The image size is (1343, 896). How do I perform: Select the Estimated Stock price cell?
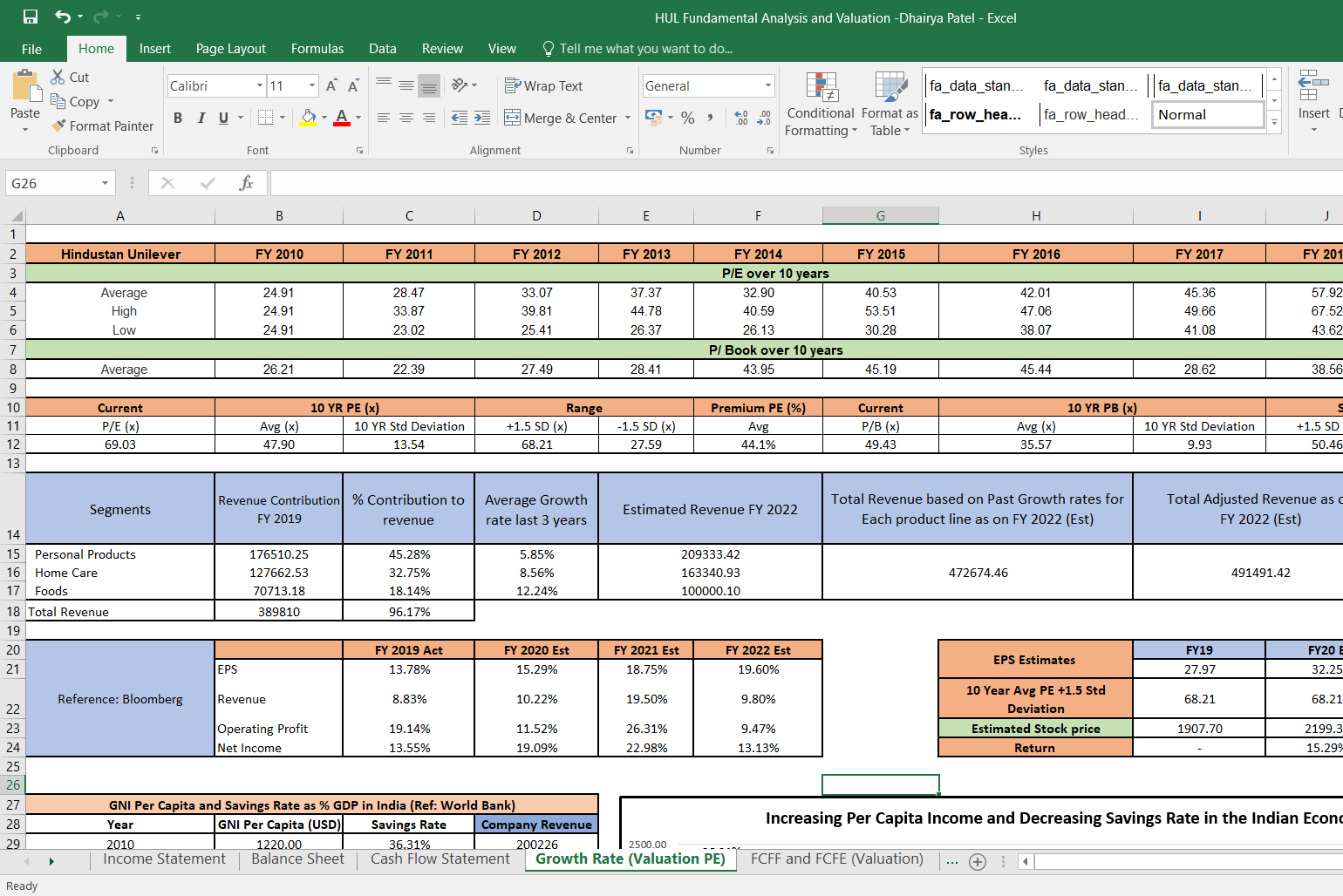[x=1035, y=729]
